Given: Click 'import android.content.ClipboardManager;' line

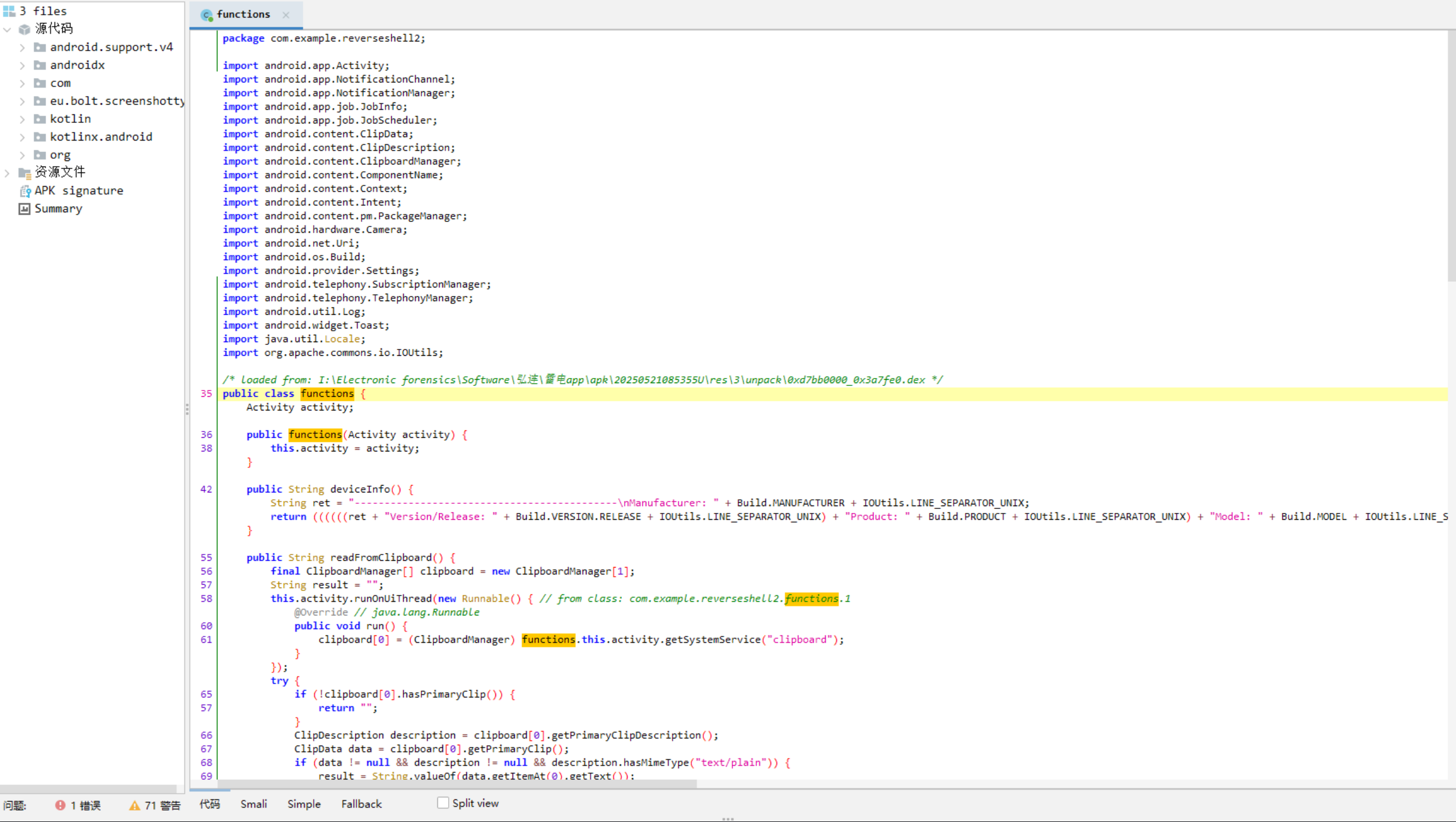Looking at the screenshot, I should [x=342, y=161].
